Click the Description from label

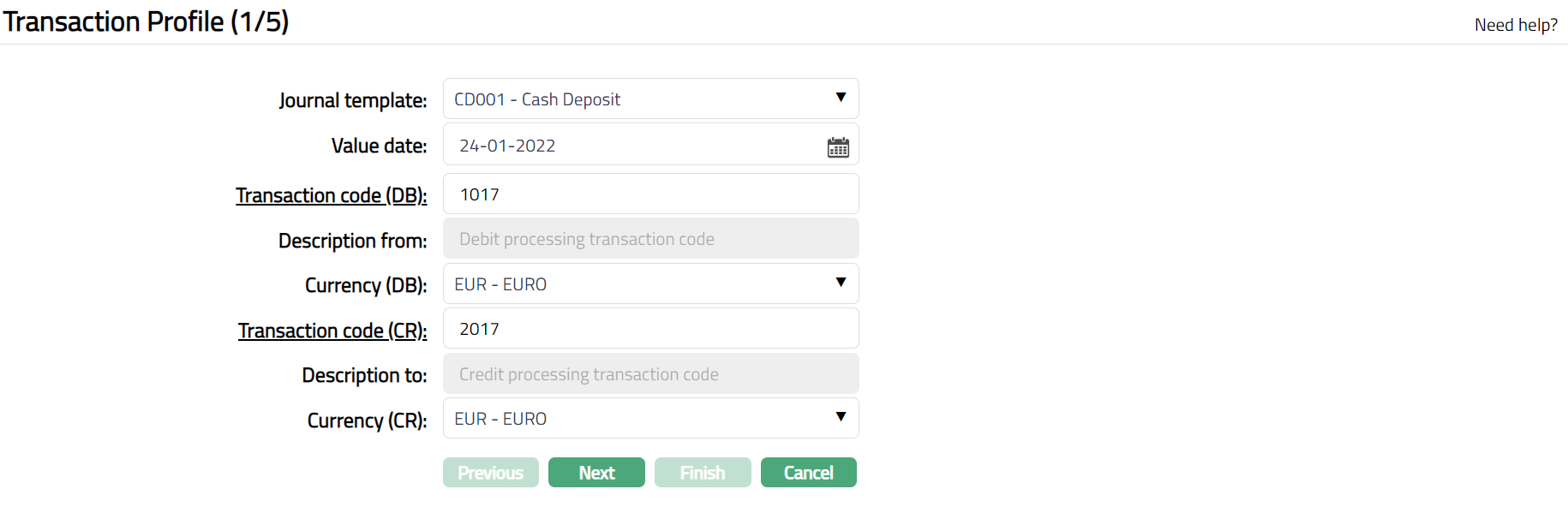(x=352, y=242)
